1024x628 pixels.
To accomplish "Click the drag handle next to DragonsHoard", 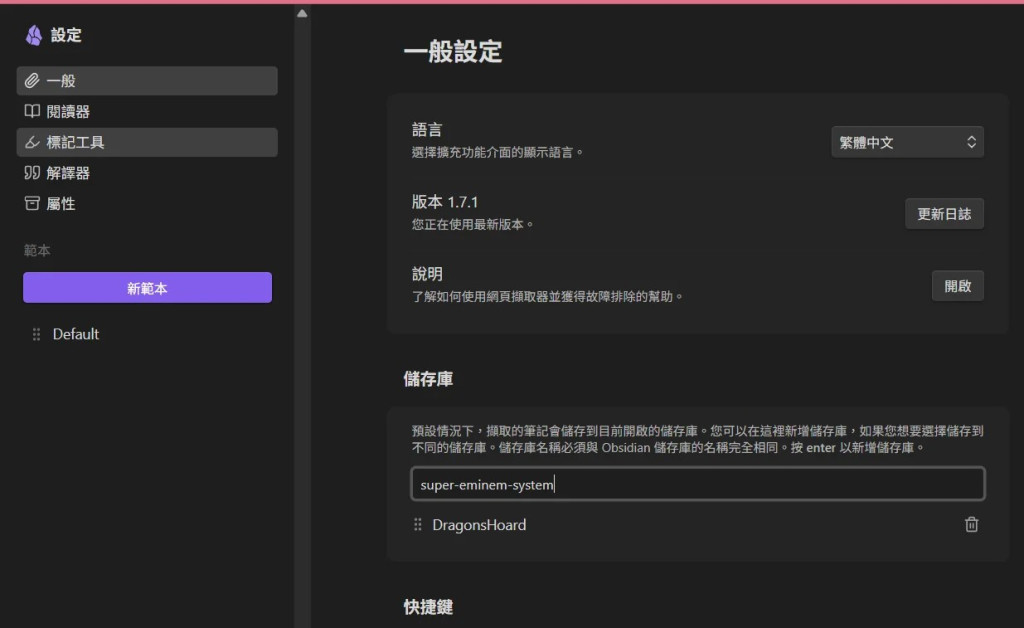I will click(x=418, y=524).
